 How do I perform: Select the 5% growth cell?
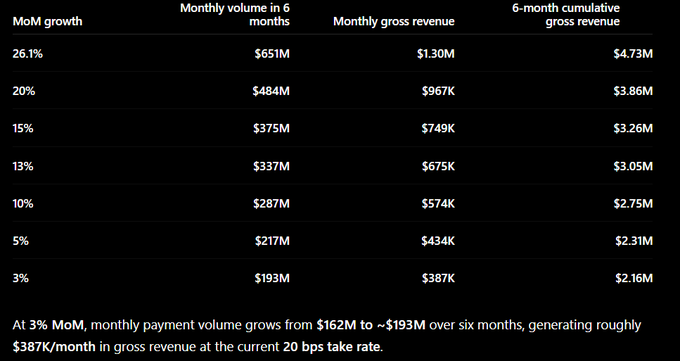(x=21, y=241)
